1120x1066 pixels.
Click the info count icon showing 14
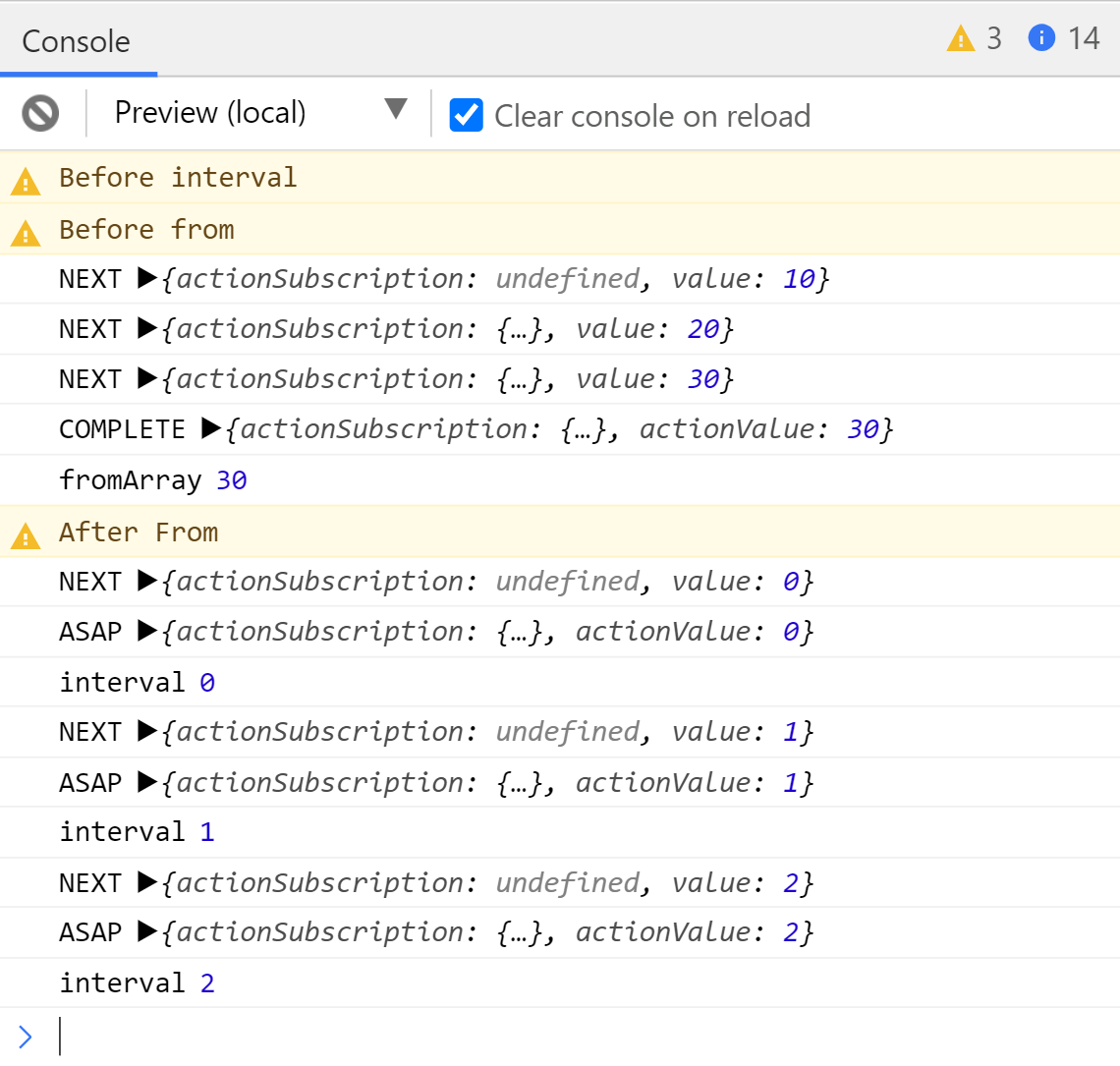[1041, 37]
